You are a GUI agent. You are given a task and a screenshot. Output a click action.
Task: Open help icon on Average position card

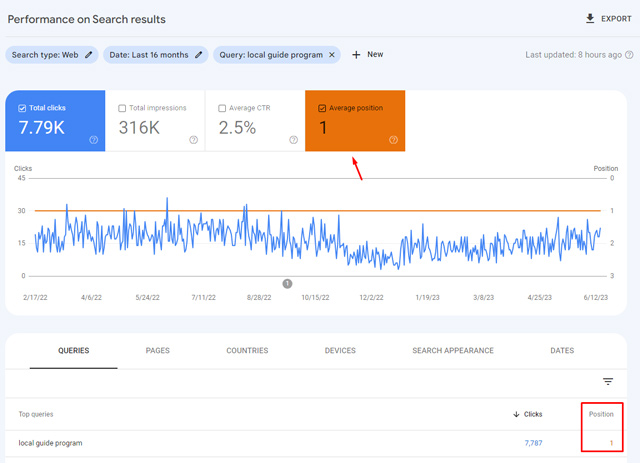tap(393, 140)
